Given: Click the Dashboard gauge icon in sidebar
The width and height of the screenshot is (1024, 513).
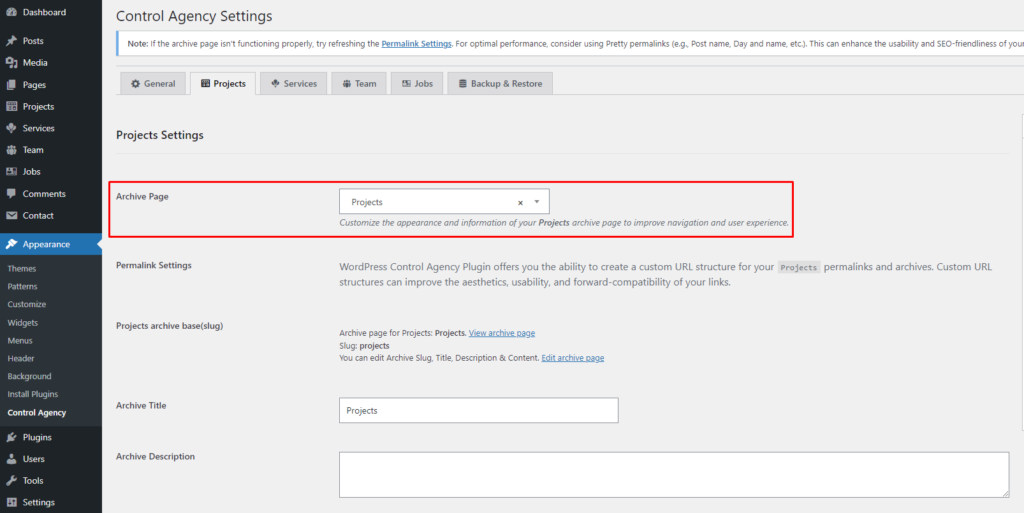Looking at the screenshot, I should click(11, 12).
